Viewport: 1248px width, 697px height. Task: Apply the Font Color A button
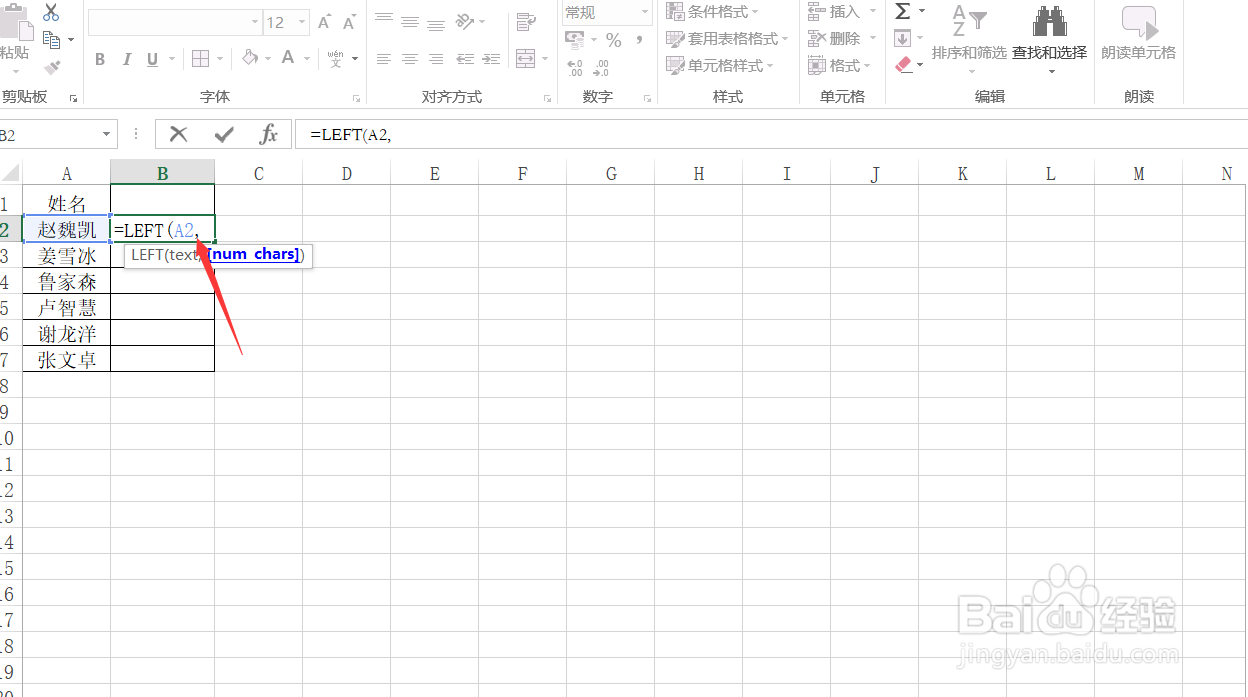[288, 58]
